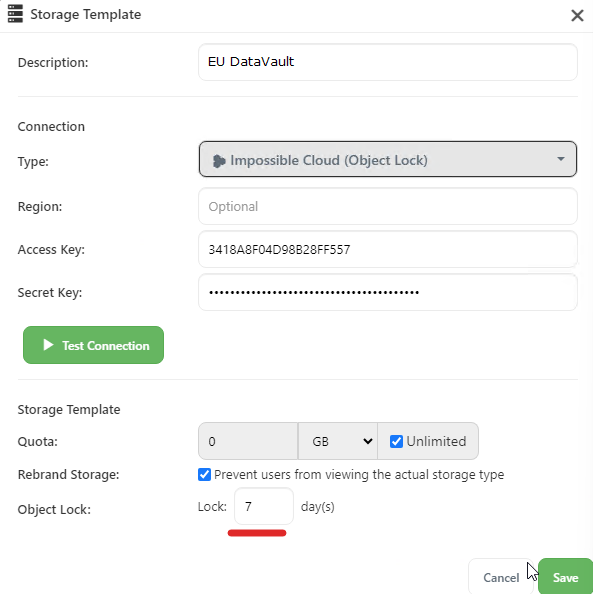
Task: Click the Unlimited label text
Action: 436,441
